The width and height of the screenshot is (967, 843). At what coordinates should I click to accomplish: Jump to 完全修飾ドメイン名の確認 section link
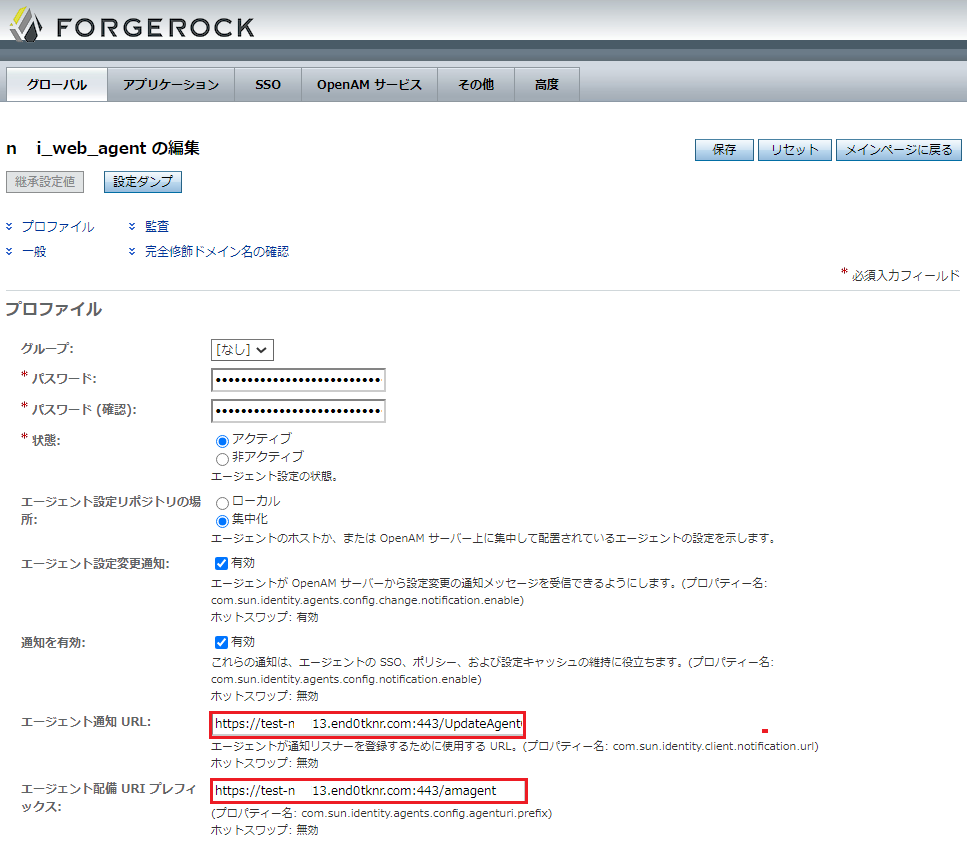[x=216, y=251]
